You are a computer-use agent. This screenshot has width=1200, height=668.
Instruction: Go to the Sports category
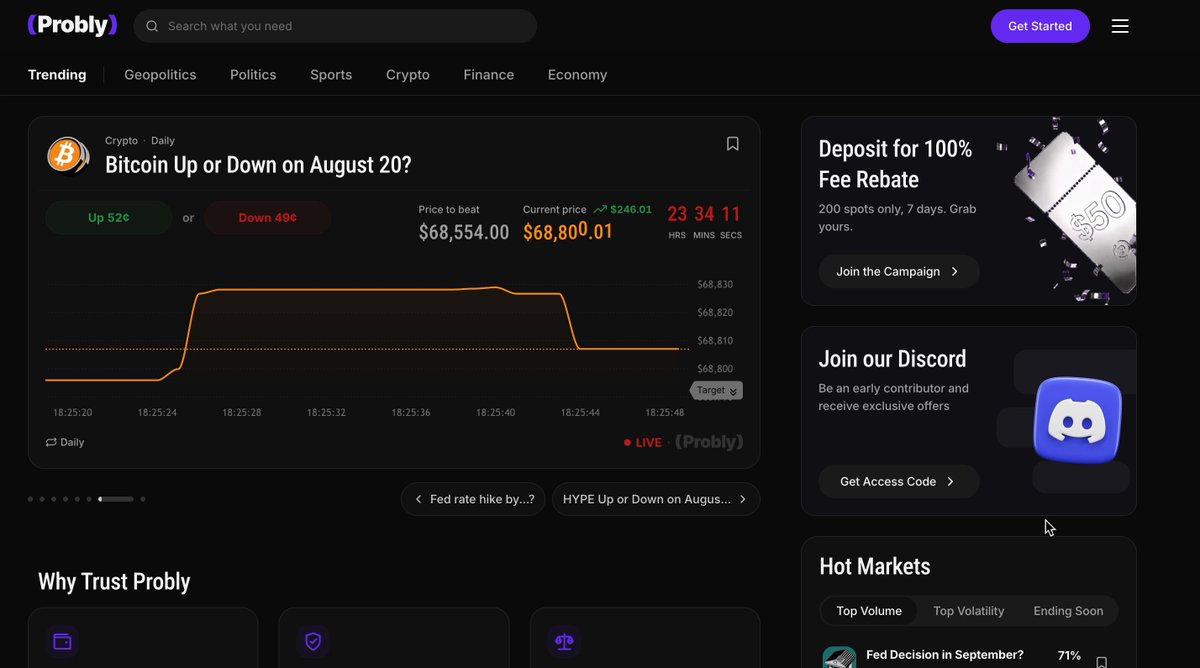coord(331,75)
